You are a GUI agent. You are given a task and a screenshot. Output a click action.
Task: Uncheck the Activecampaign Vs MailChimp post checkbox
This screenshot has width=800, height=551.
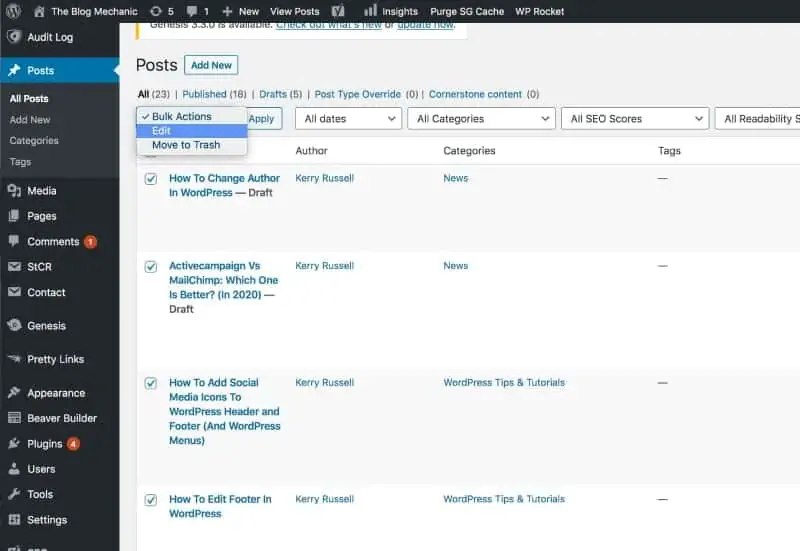tap(151, 267)
